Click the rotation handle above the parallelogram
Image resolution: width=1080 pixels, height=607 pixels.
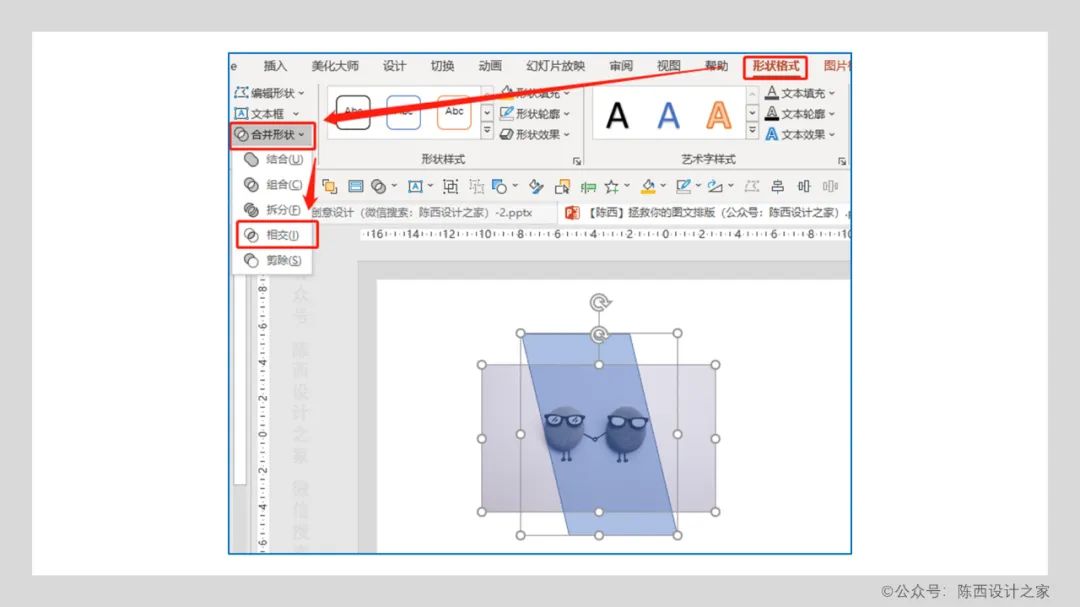point(599,302)
